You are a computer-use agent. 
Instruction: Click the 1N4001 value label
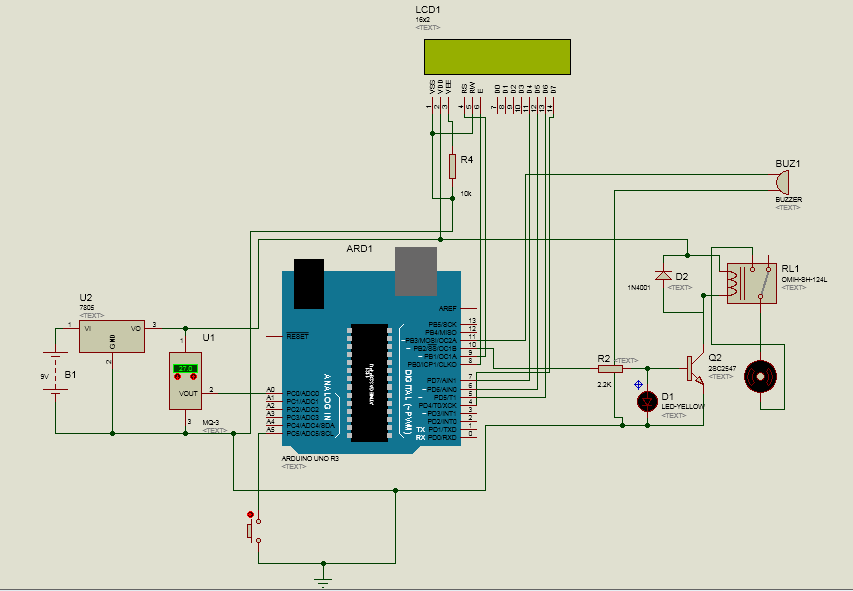click(x=639, y=287)
